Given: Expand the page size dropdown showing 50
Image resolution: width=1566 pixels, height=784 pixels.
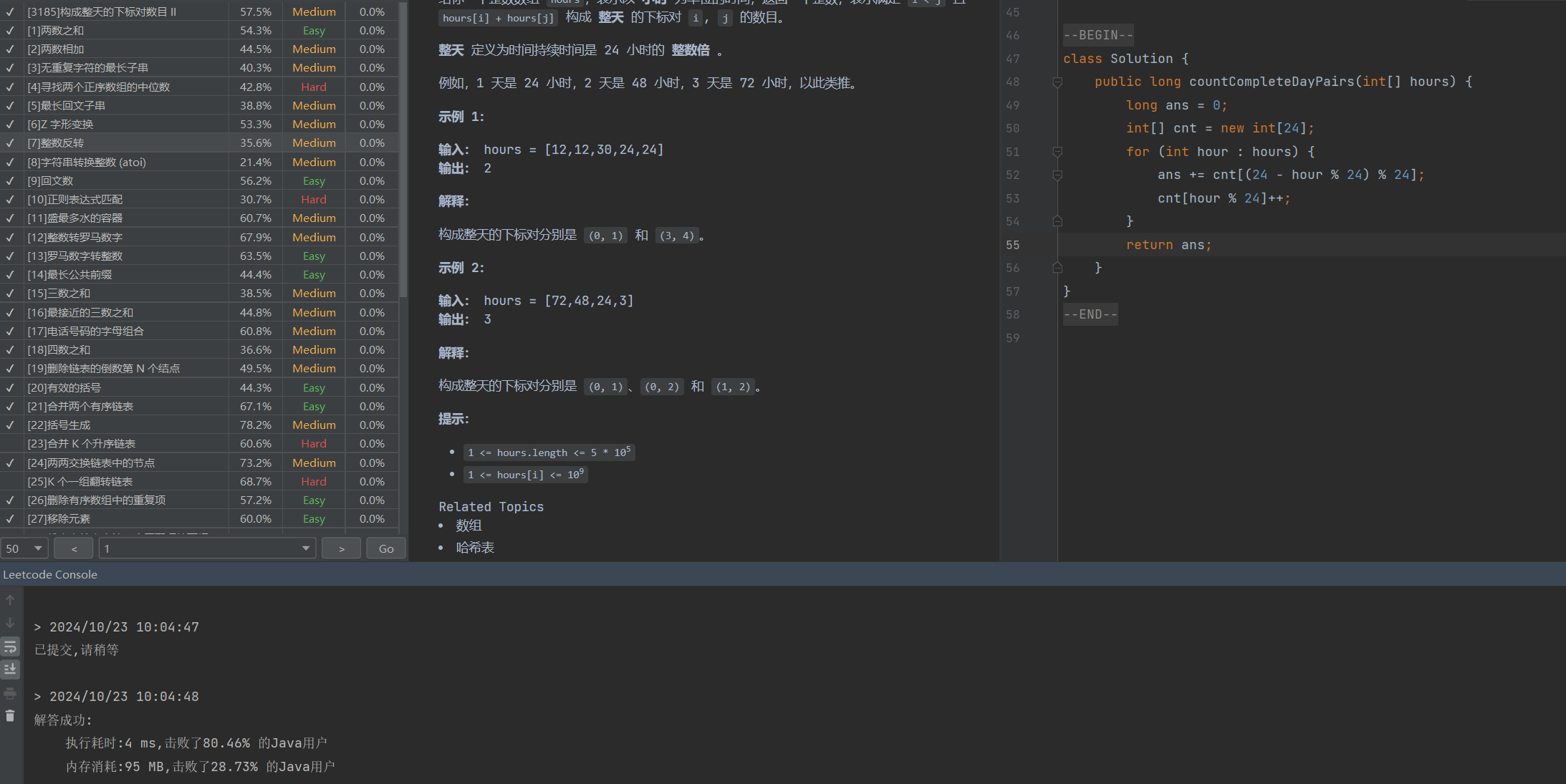Looking at the screenshot, I should [x=25, y=548].
